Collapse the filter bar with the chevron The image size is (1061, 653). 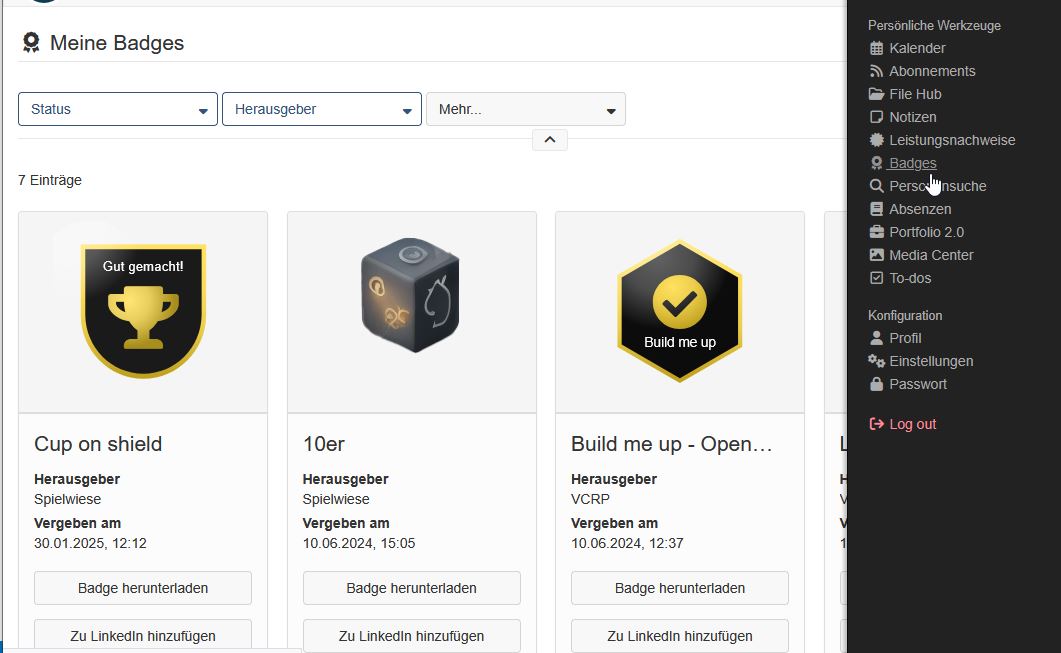(549, 139)
